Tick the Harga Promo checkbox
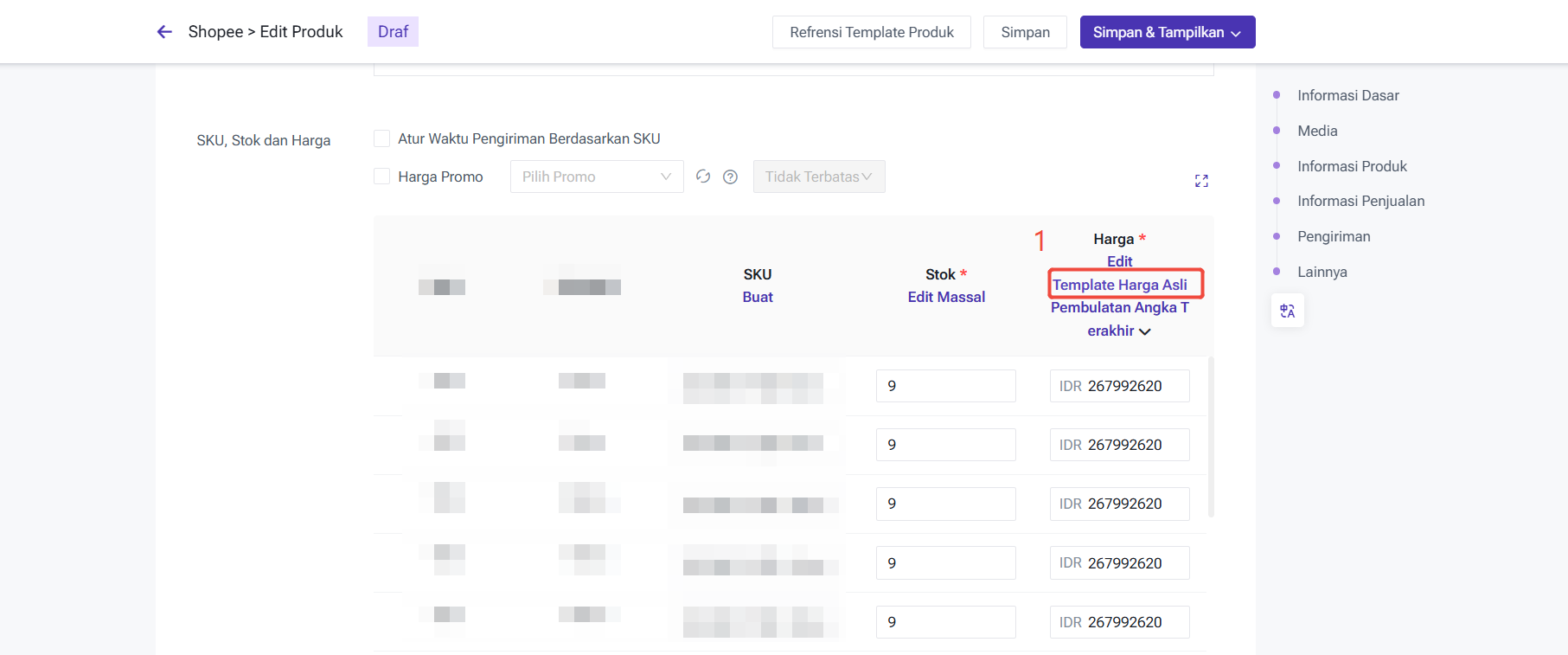Viewport: 1568px width, 655px height. coord(381,177)
